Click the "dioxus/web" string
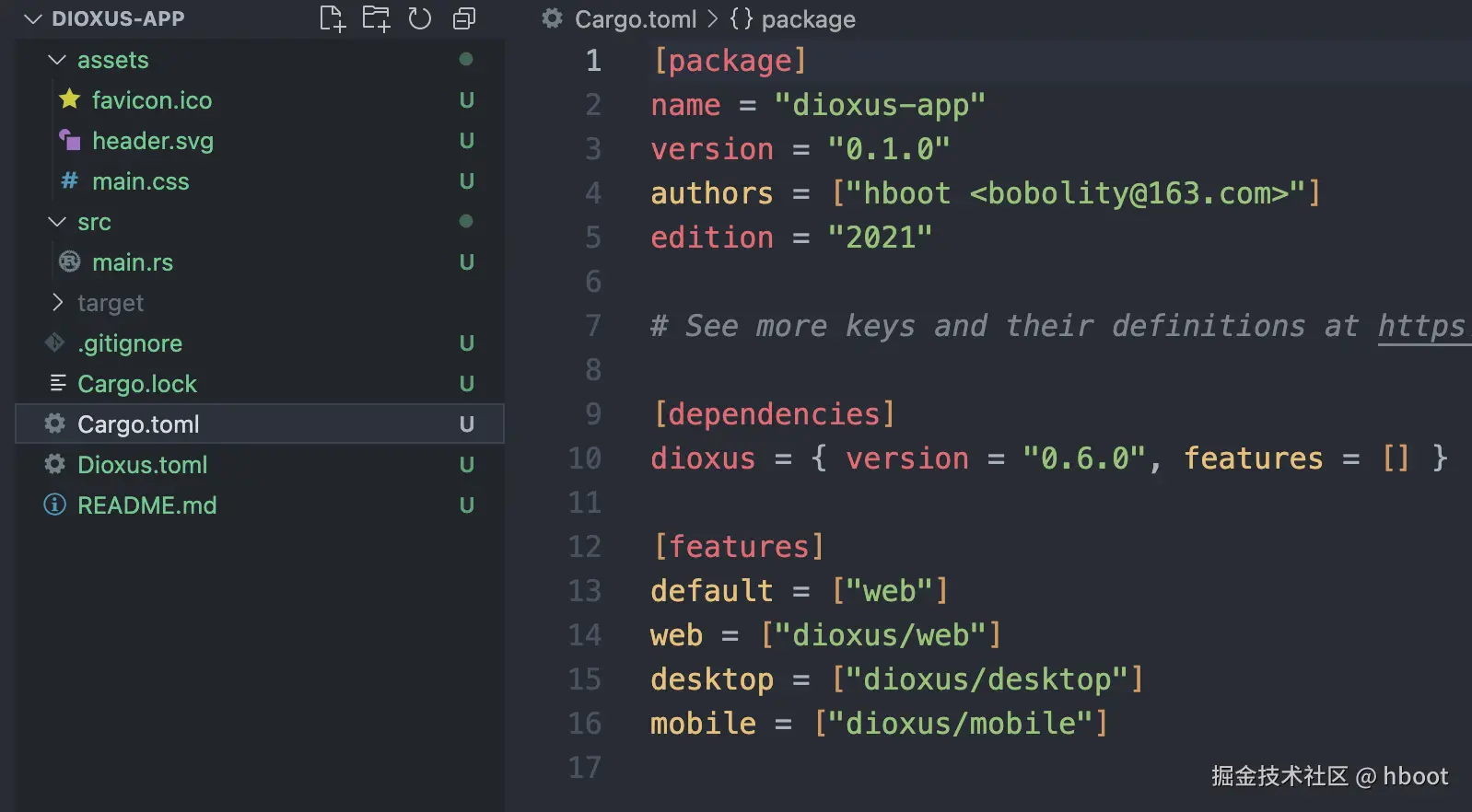Viewport: 1472px width, 812px height. pyautogui.click(x=881, y=635)
